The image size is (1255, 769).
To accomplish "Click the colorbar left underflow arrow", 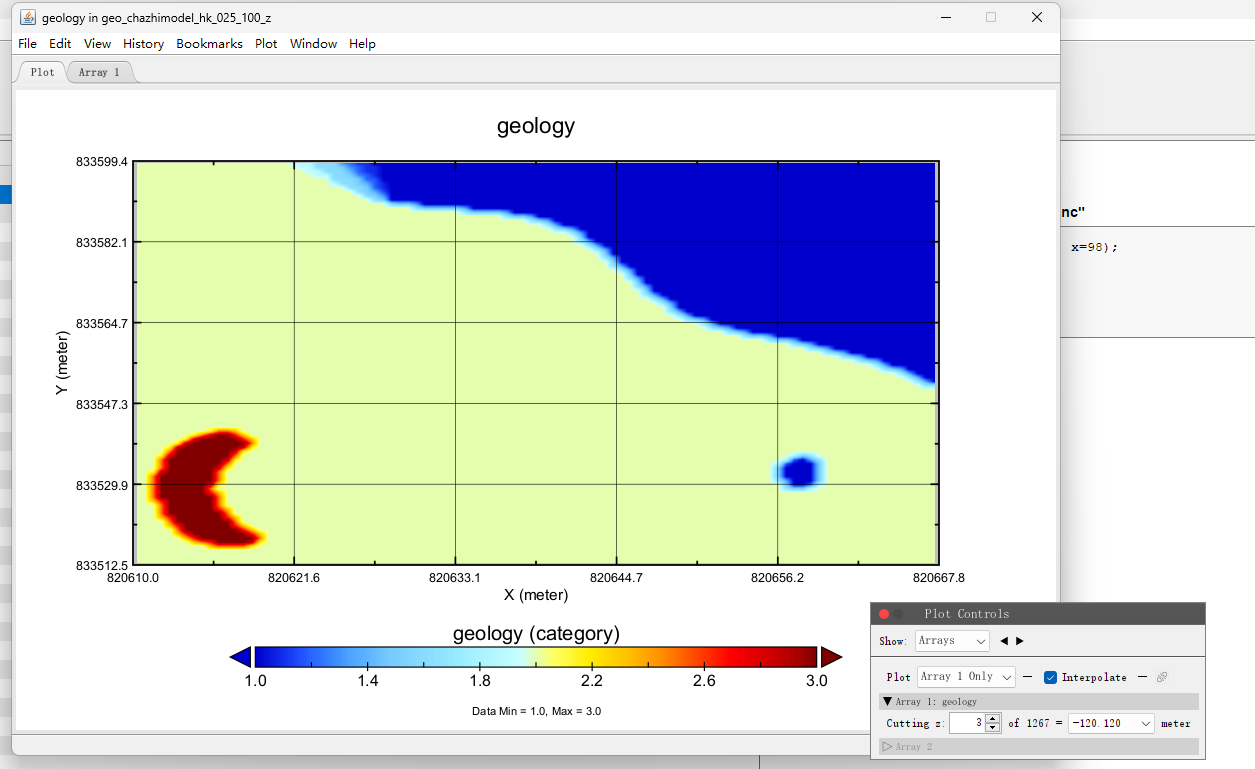I will [240, 657].
